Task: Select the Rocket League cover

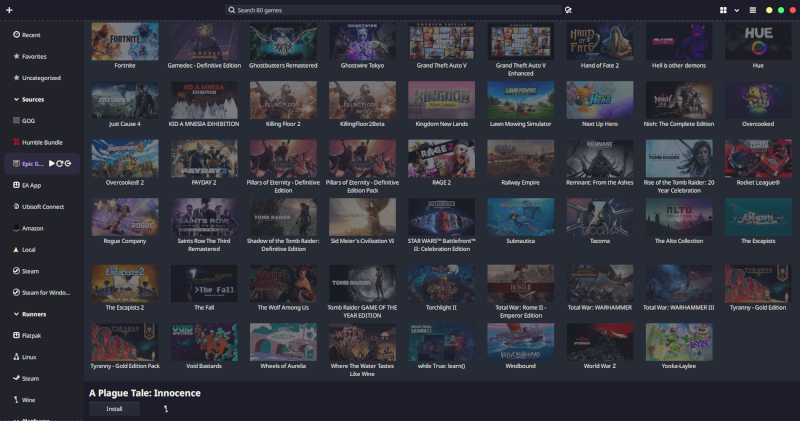Action: click(x=758, y=159)
